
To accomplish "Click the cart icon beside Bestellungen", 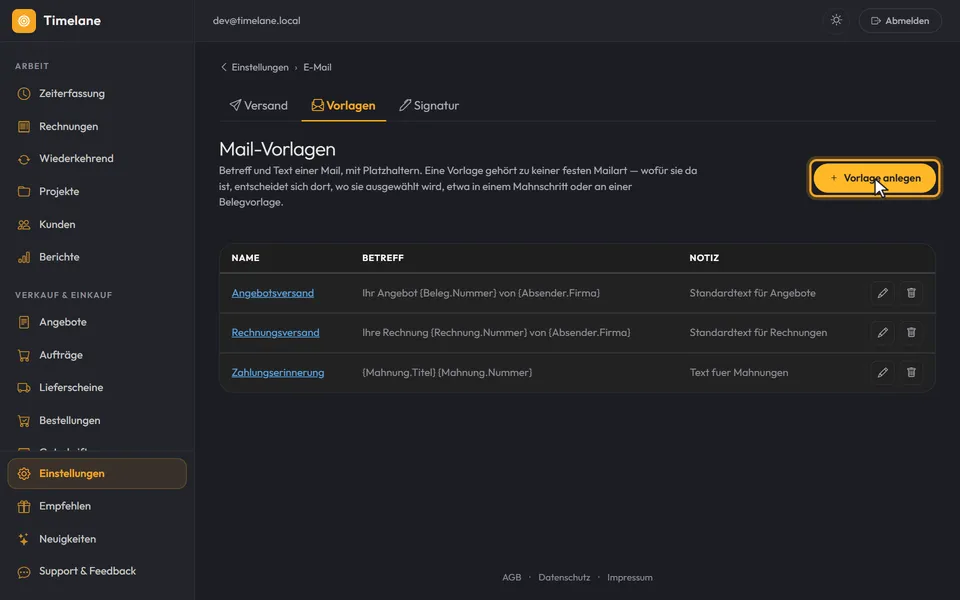I will point(24,421).
